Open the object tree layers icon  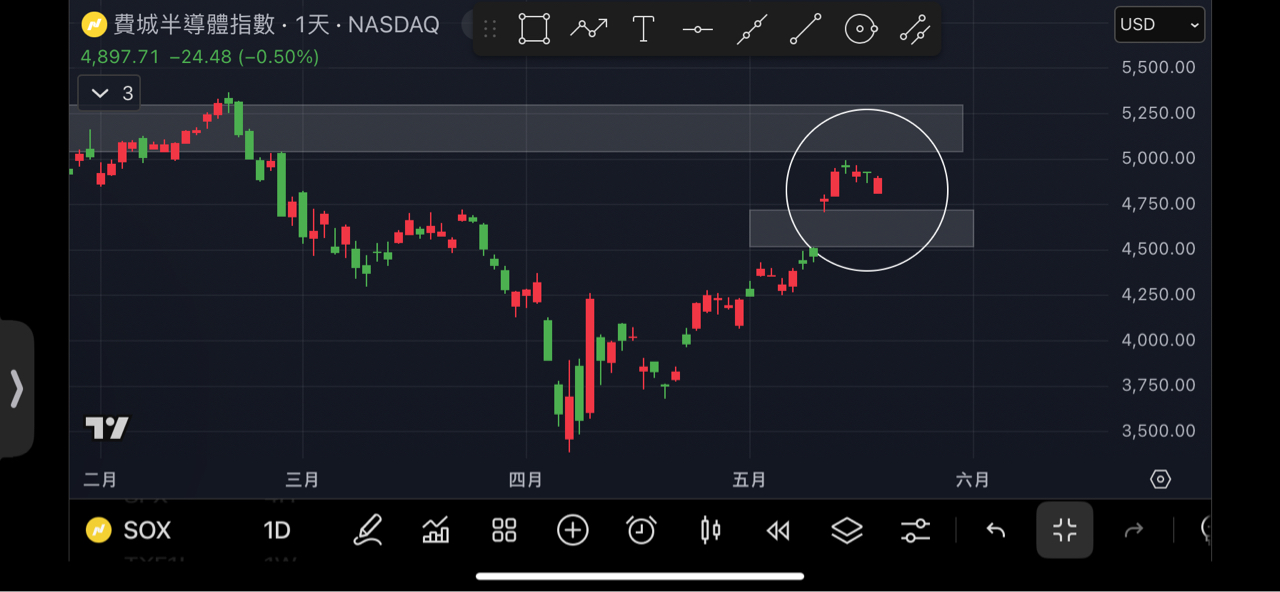point(847,530)
